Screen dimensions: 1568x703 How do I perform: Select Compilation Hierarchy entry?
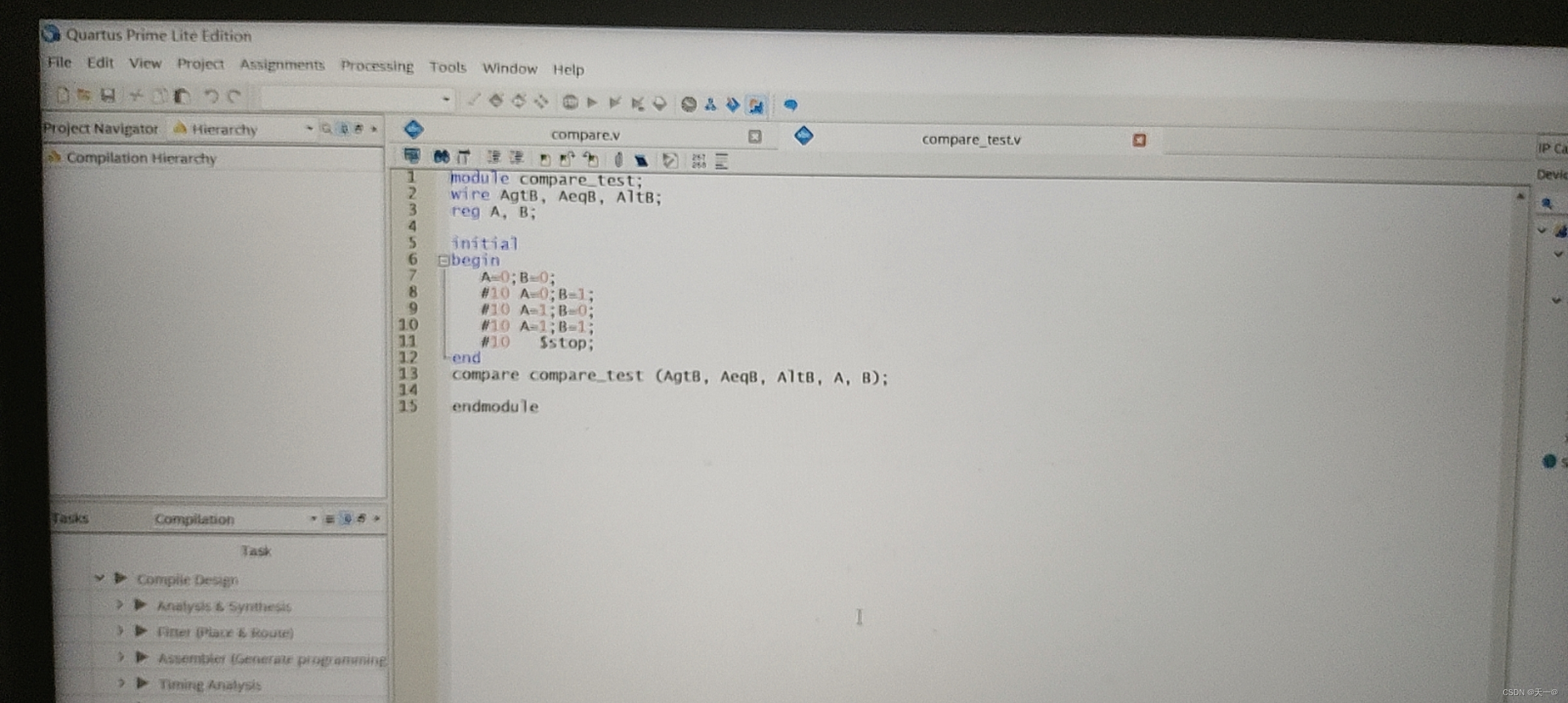click(x=141, y=158)
